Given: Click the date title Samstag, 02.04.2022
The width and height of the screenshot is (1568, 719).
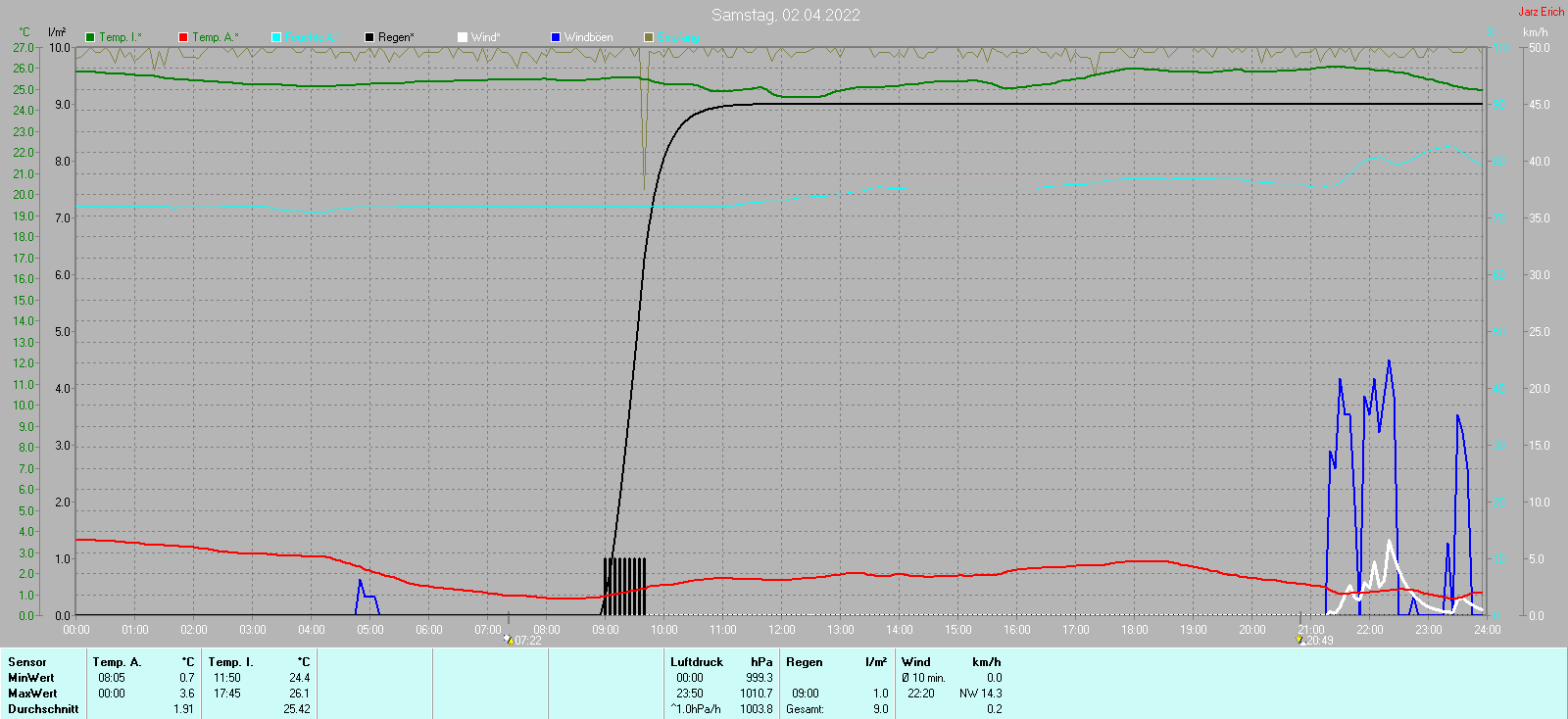Looking at the screenshot, I should coord(785,15).
